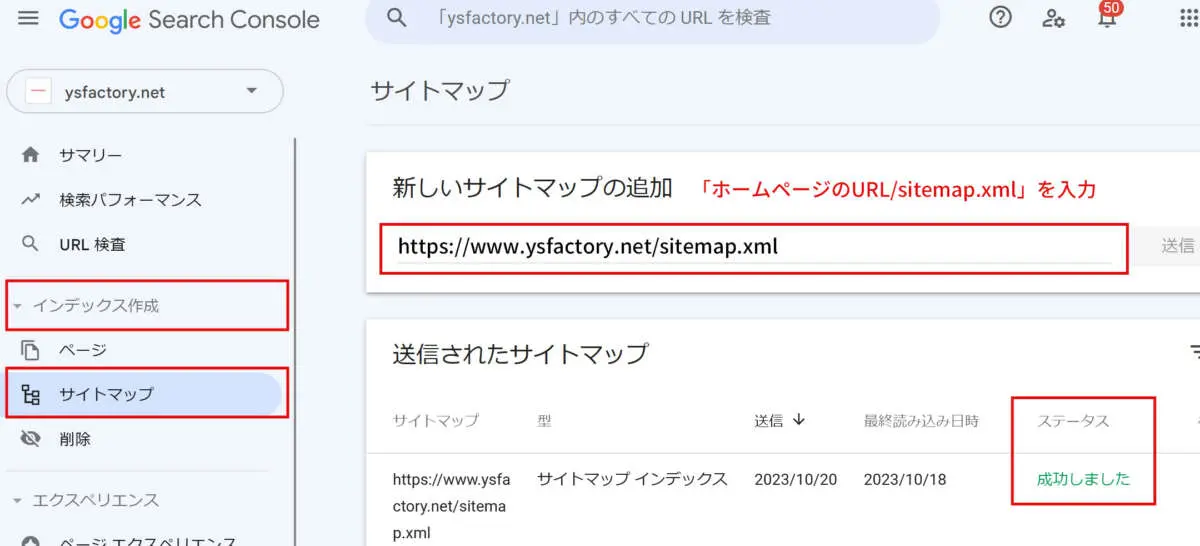Open 削除 in sidebar

click(x=75, y=438)
